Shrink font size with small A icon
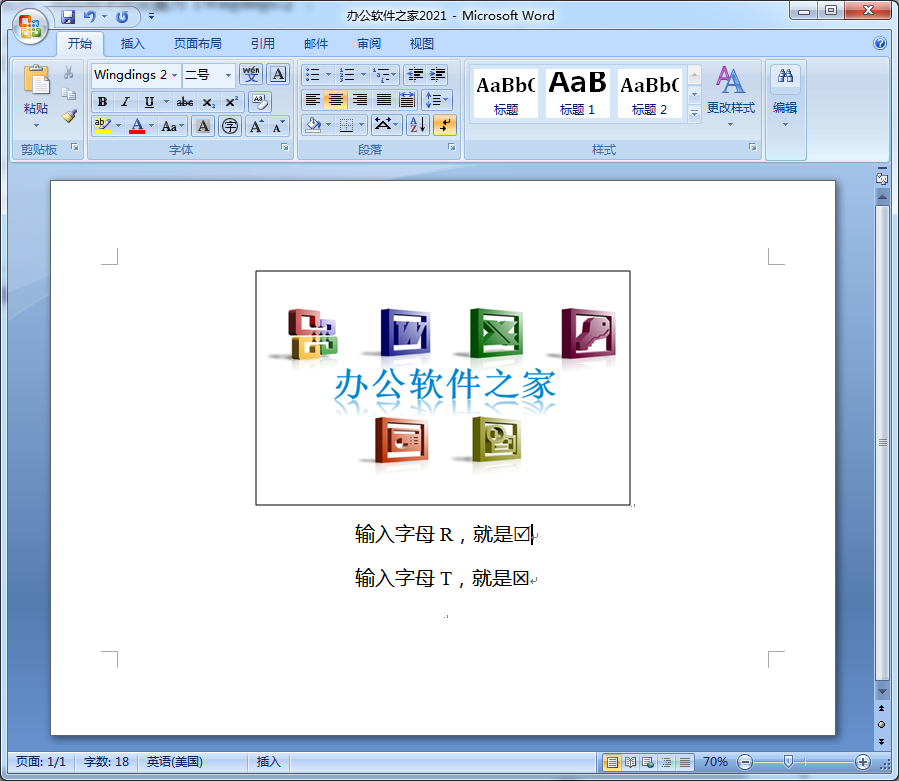This screenshot has height=781, width=899. pos(278,126)
